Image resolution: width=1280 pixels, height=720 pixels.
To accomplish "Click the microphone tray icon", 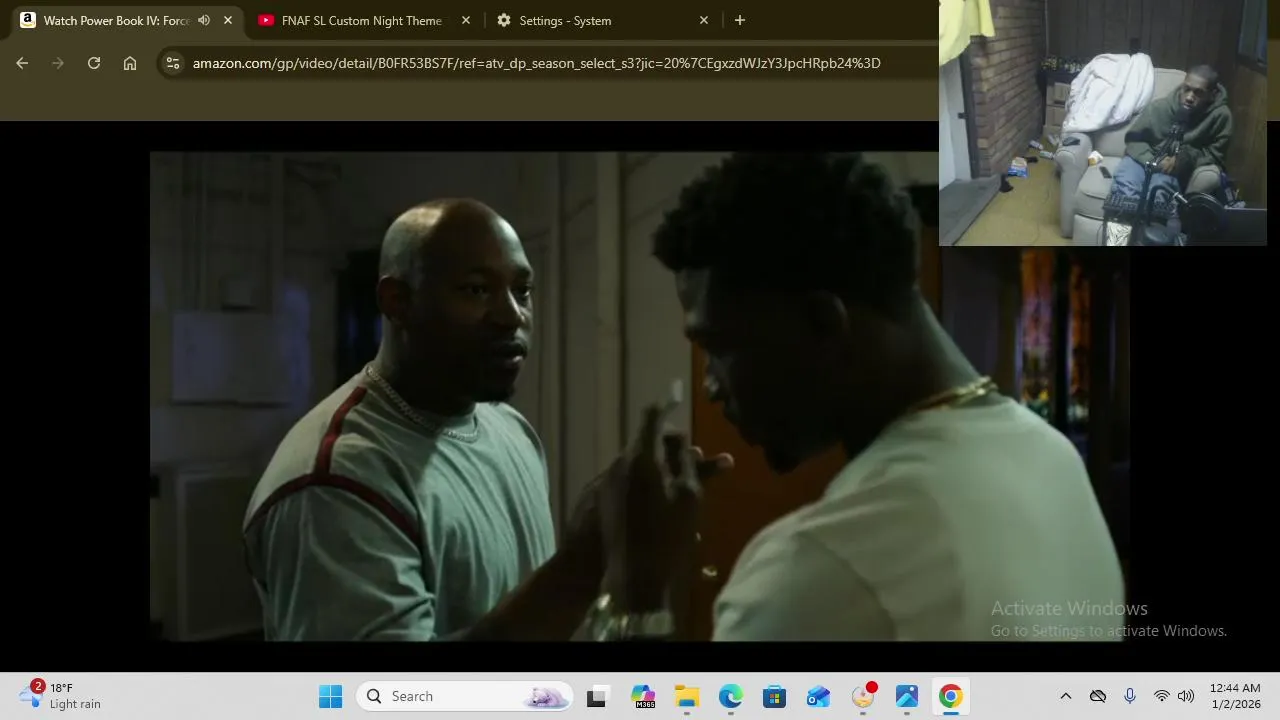I will pyautogui.click(x=1130, y=696).
